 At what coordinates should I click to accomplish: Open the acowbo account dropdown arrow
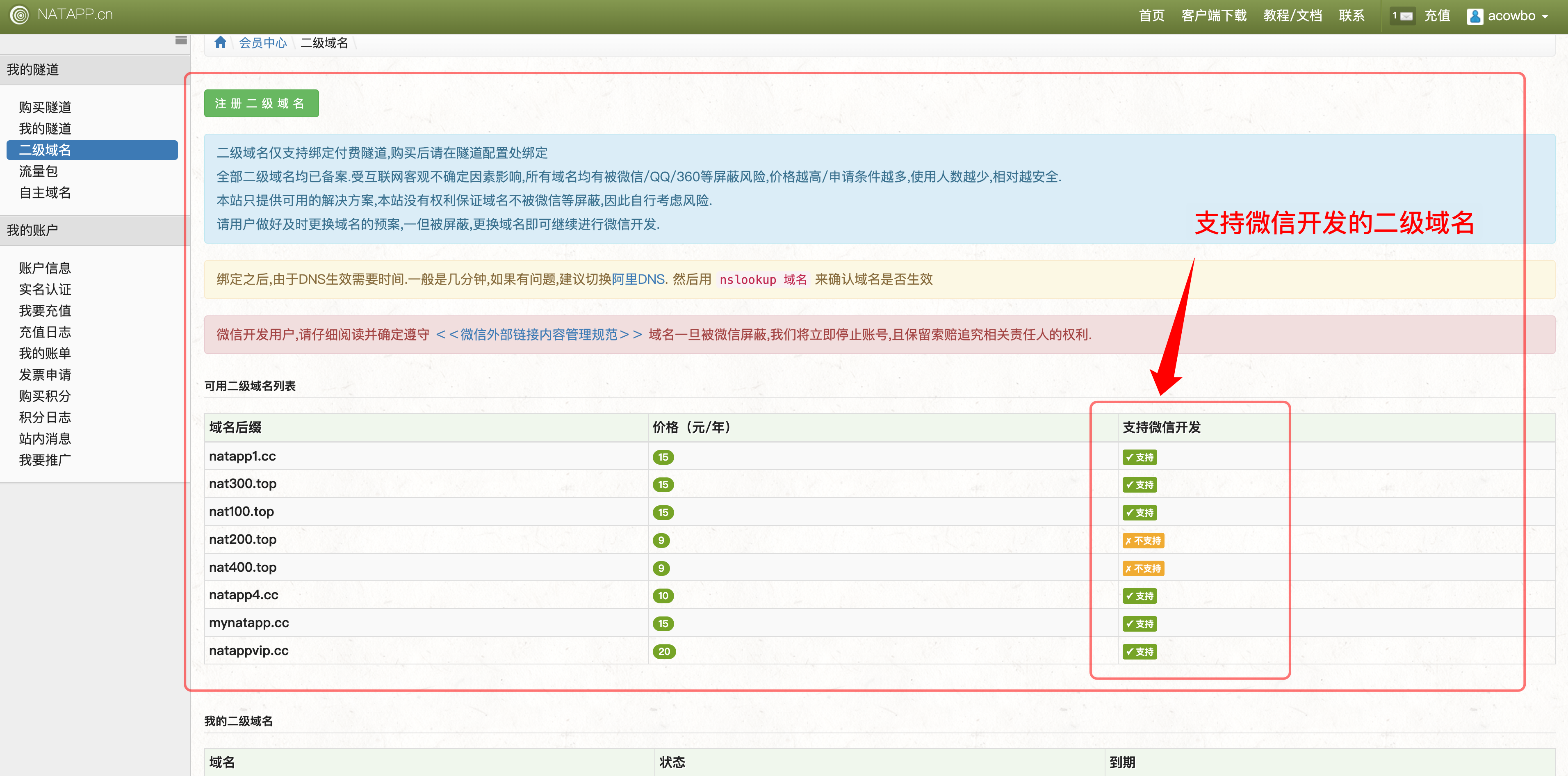[x=1545, y=17]
